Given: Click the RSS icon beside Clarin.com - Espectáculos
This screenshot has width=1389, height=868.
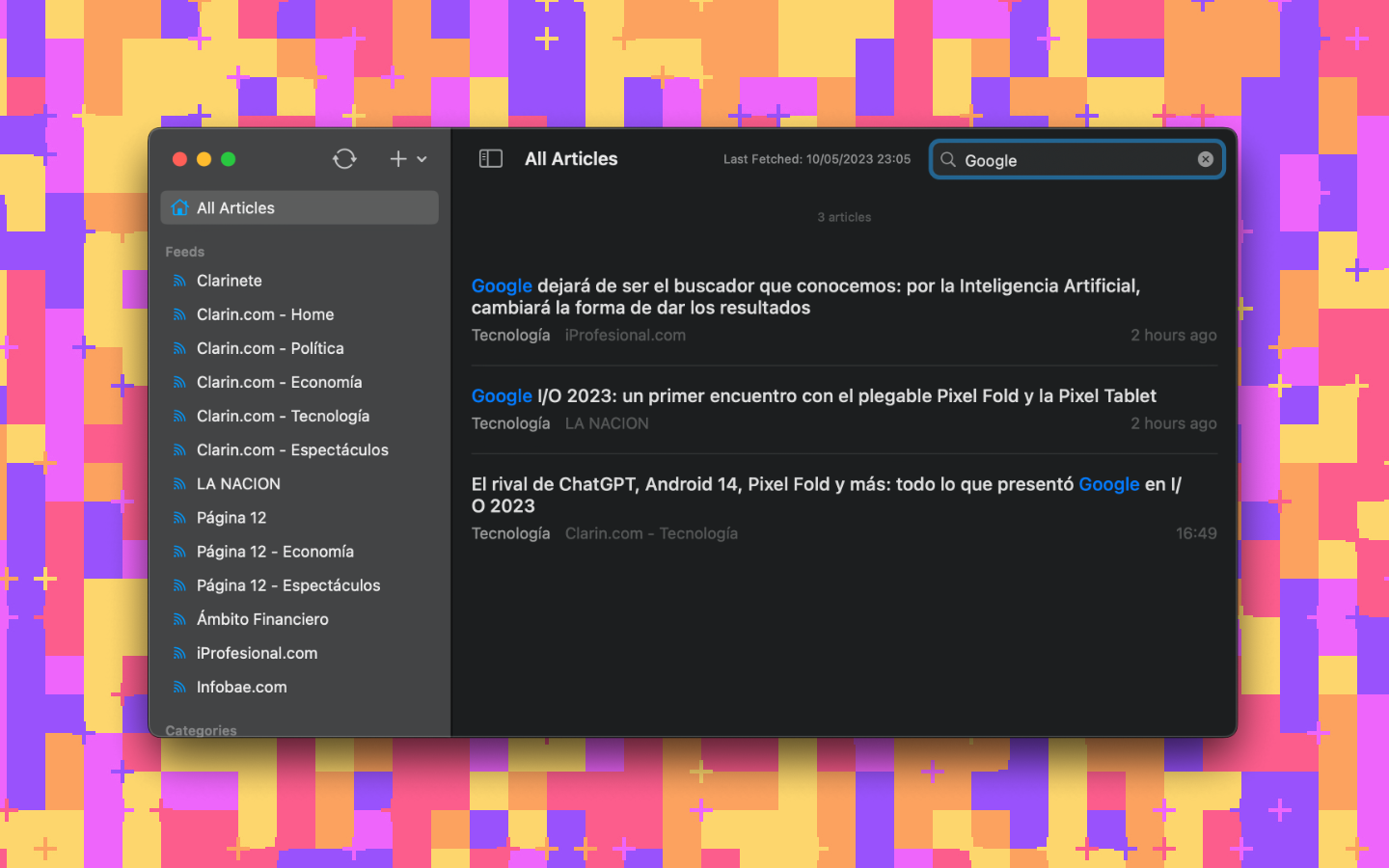Looking at the screenshot, I should 179,449.
